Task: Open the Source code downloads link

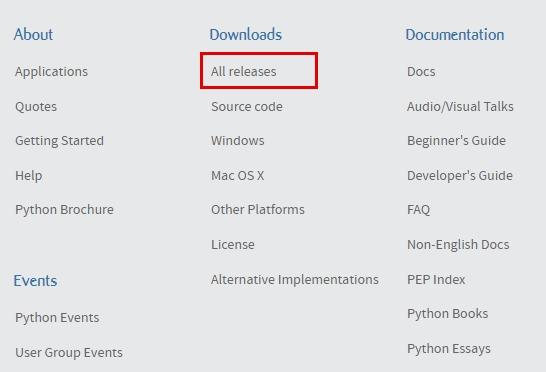Action: click(247, 106)
